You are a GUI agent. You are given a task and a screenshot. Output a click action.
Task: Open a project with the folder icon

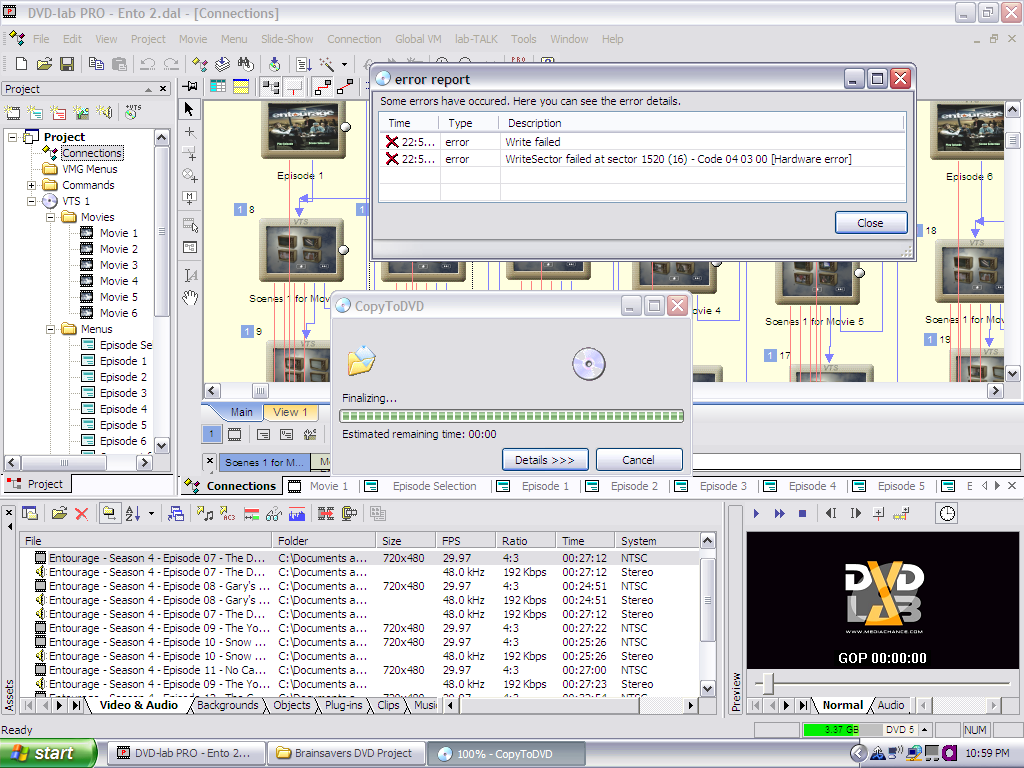coord(44,63)
